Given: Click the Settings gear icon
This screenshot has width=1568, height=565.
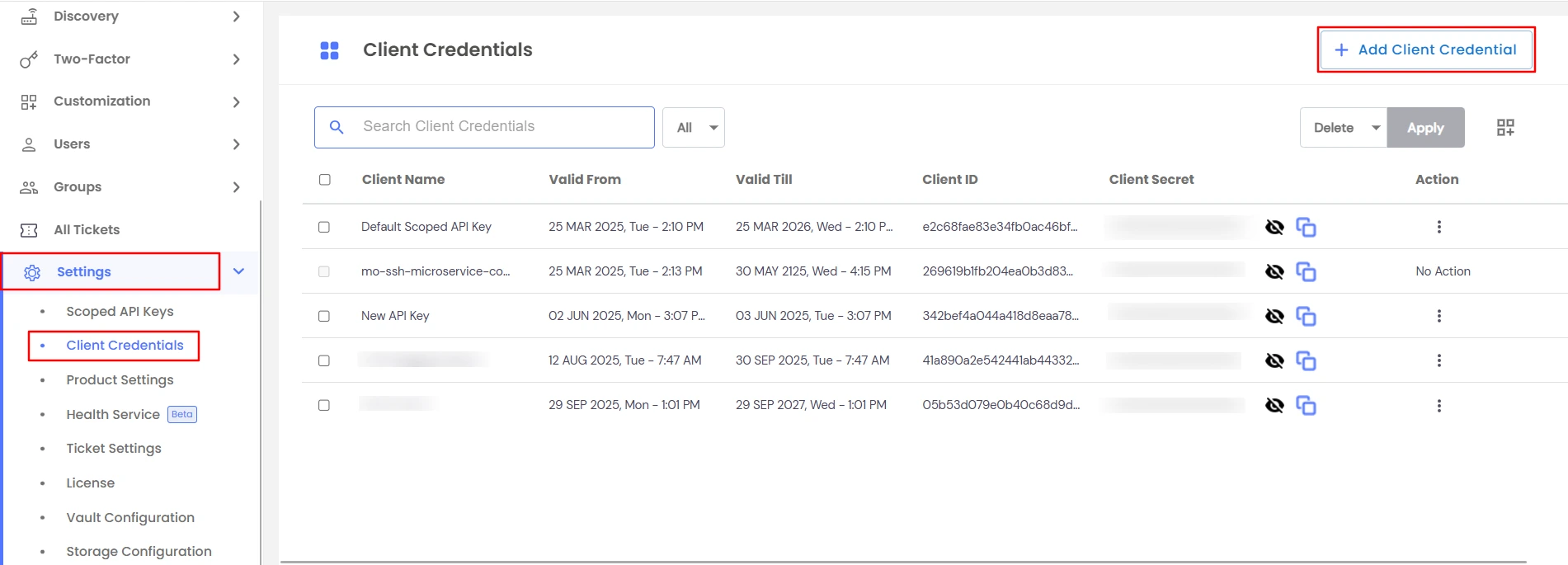Looking at the screenshot, I should 32,272.
